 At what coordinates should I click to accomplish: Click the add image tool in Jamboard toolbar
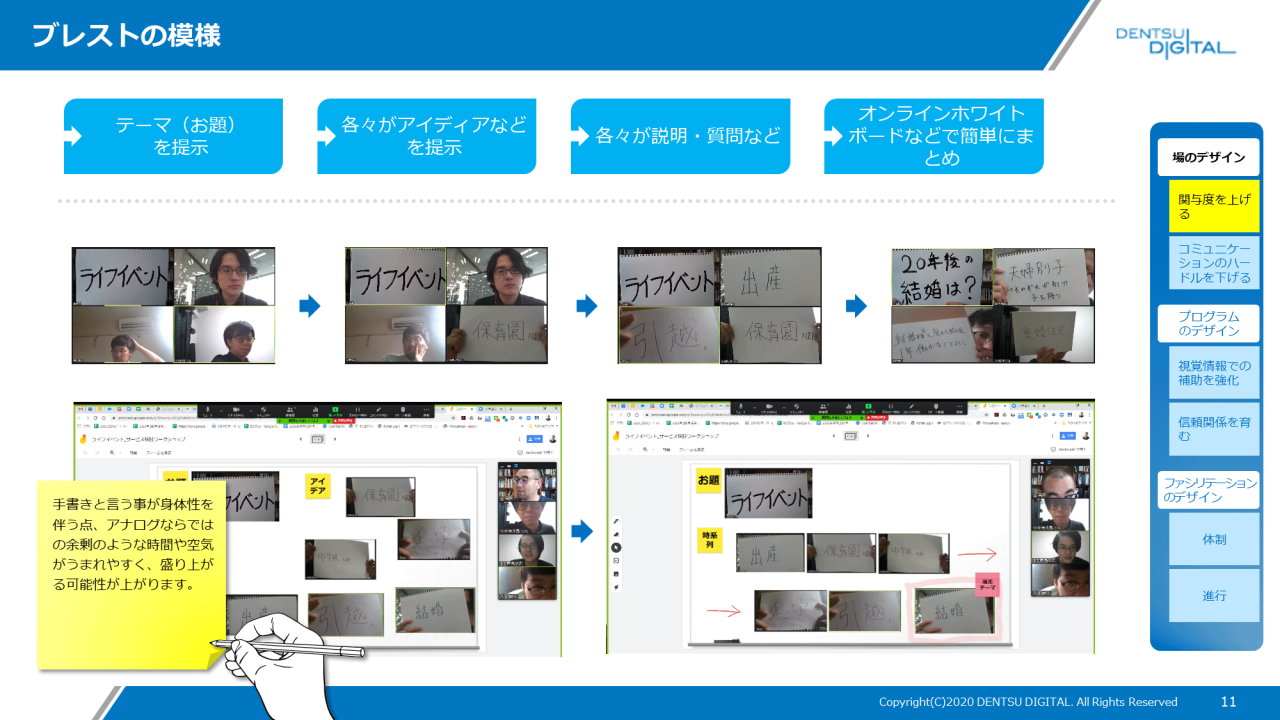pos(616,574)
